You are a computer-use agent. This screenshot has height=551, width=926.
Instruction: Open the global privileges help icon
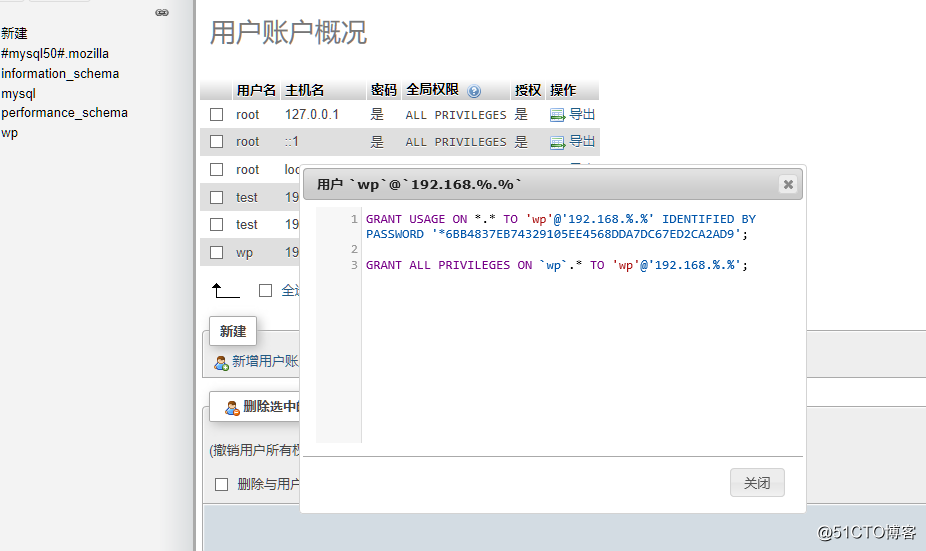coord(474,91)
